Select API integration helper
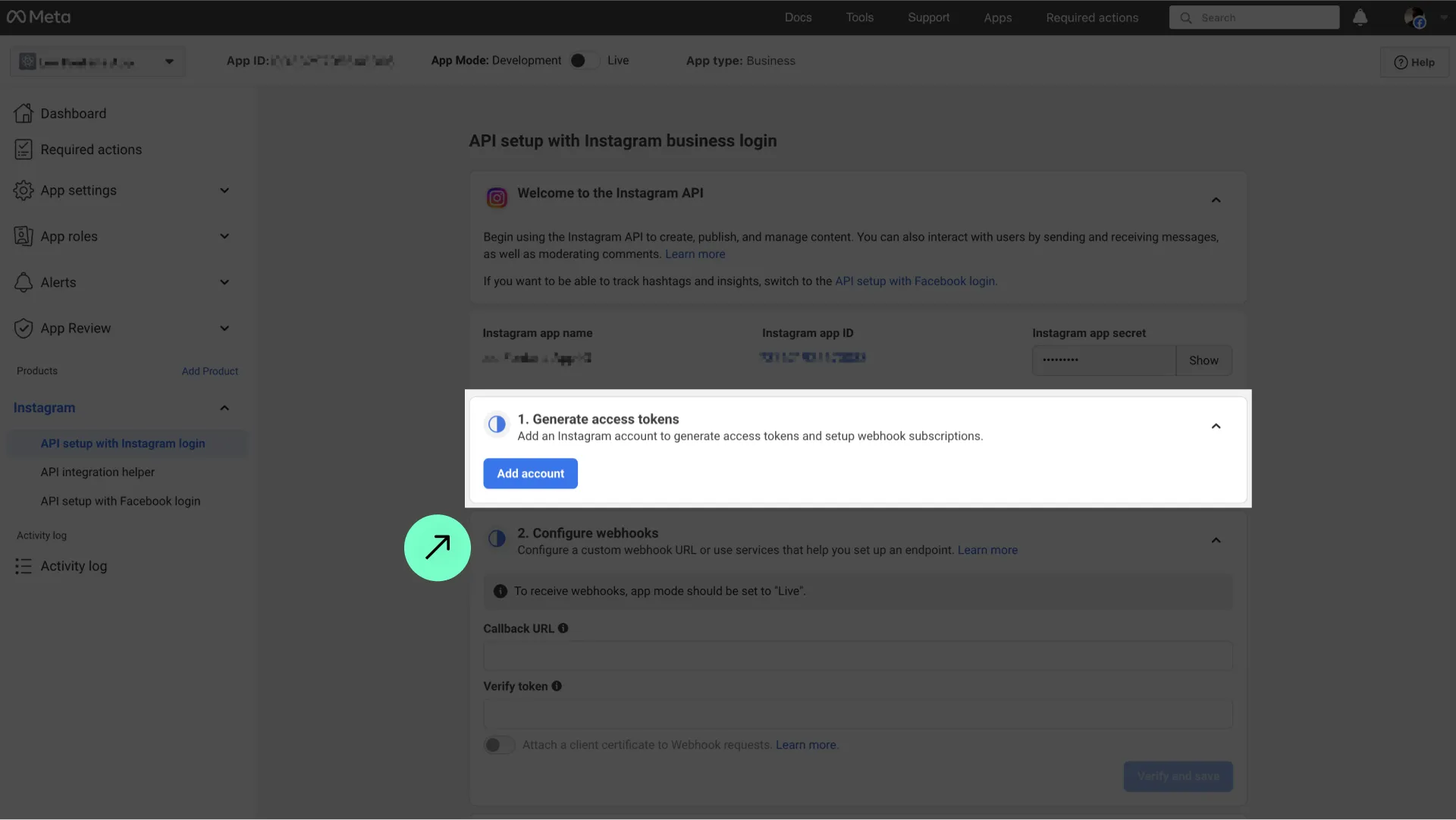Image resolution: width=1456 pixels, height=820 pixels. click(x=98, y=472)
